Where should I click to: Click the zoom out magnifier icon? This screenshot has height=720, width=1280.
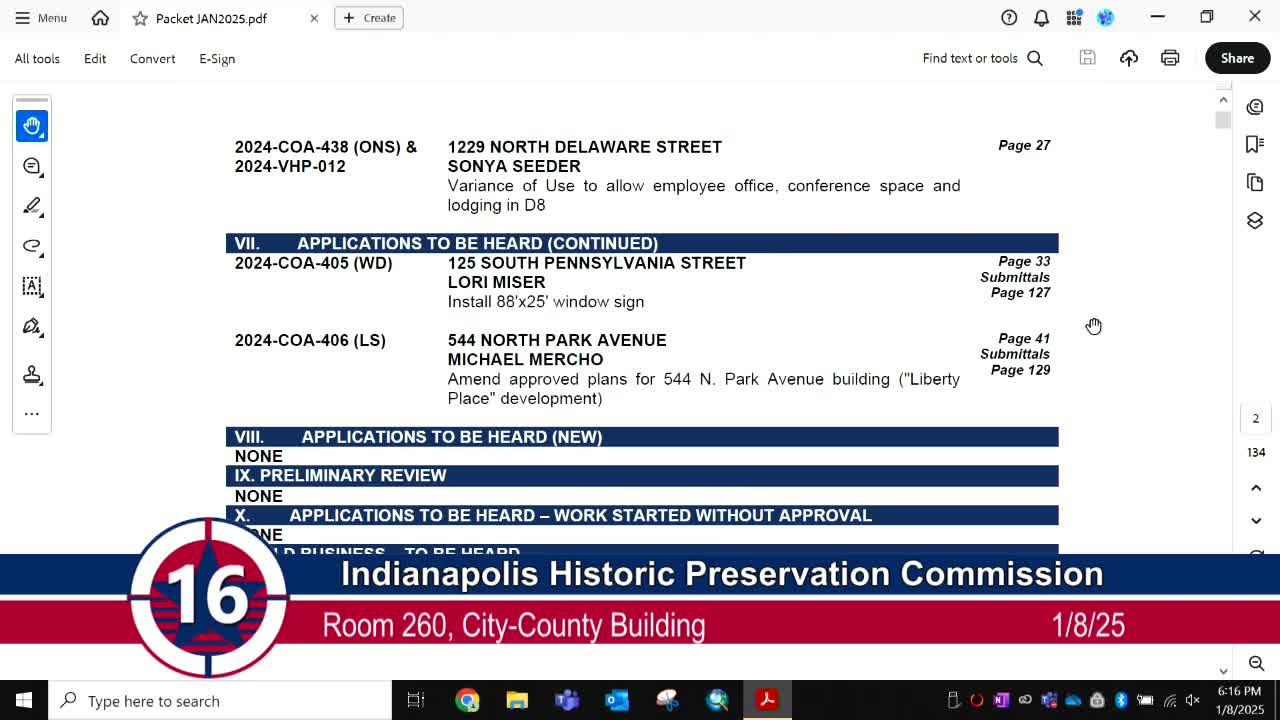(x=1256, y=664)
